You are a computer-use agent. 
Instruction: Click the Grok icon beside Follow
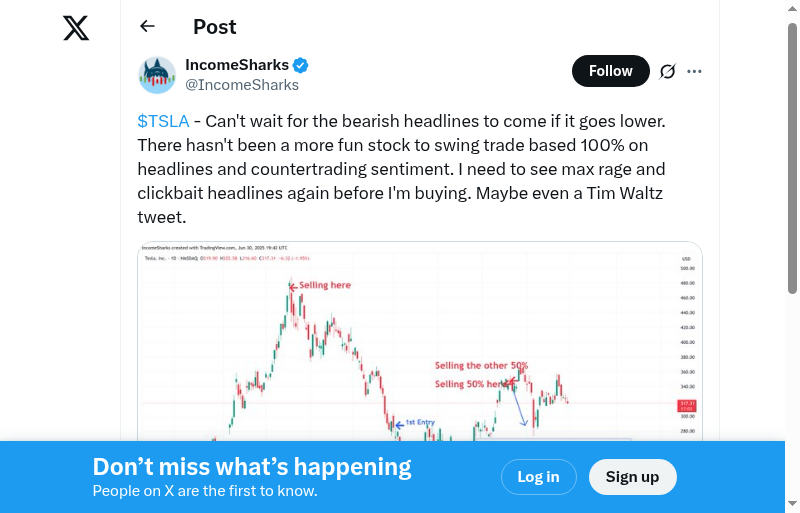(667, 71)
